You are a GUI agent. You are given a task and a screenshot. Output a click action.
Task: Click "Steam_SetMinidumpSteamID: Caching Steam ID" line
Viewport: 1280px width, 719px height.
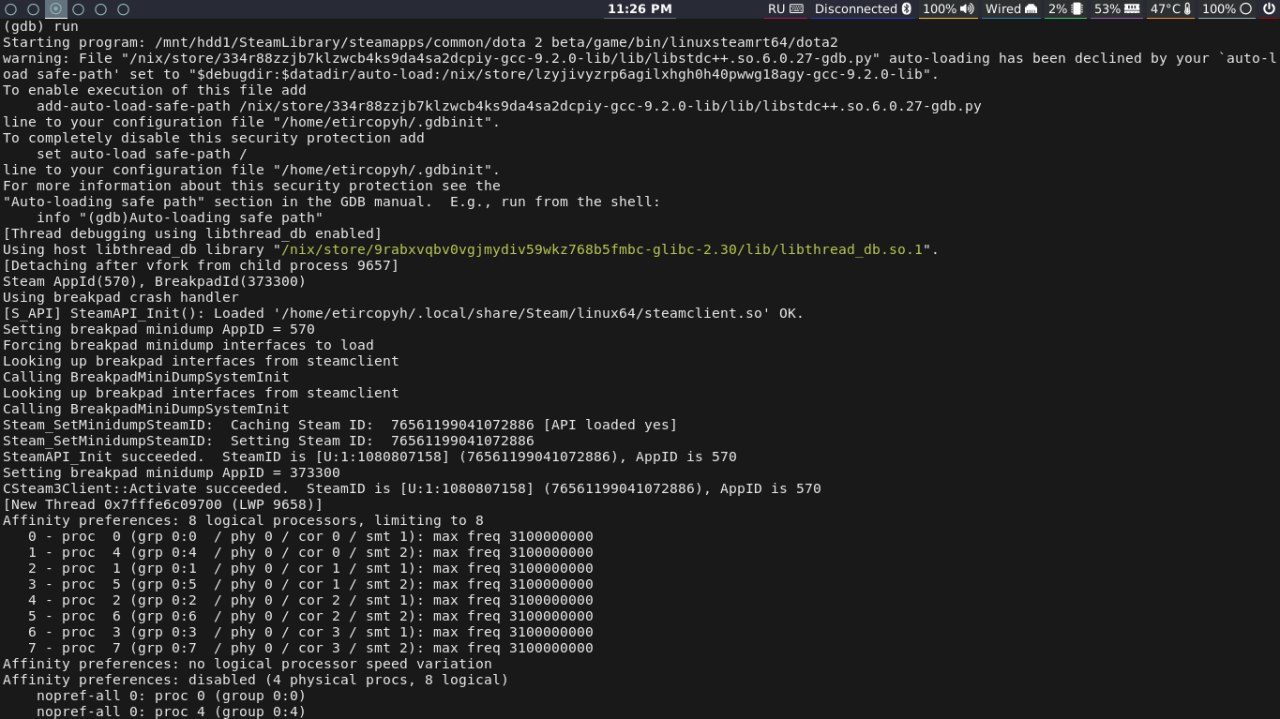pos(340,425)
